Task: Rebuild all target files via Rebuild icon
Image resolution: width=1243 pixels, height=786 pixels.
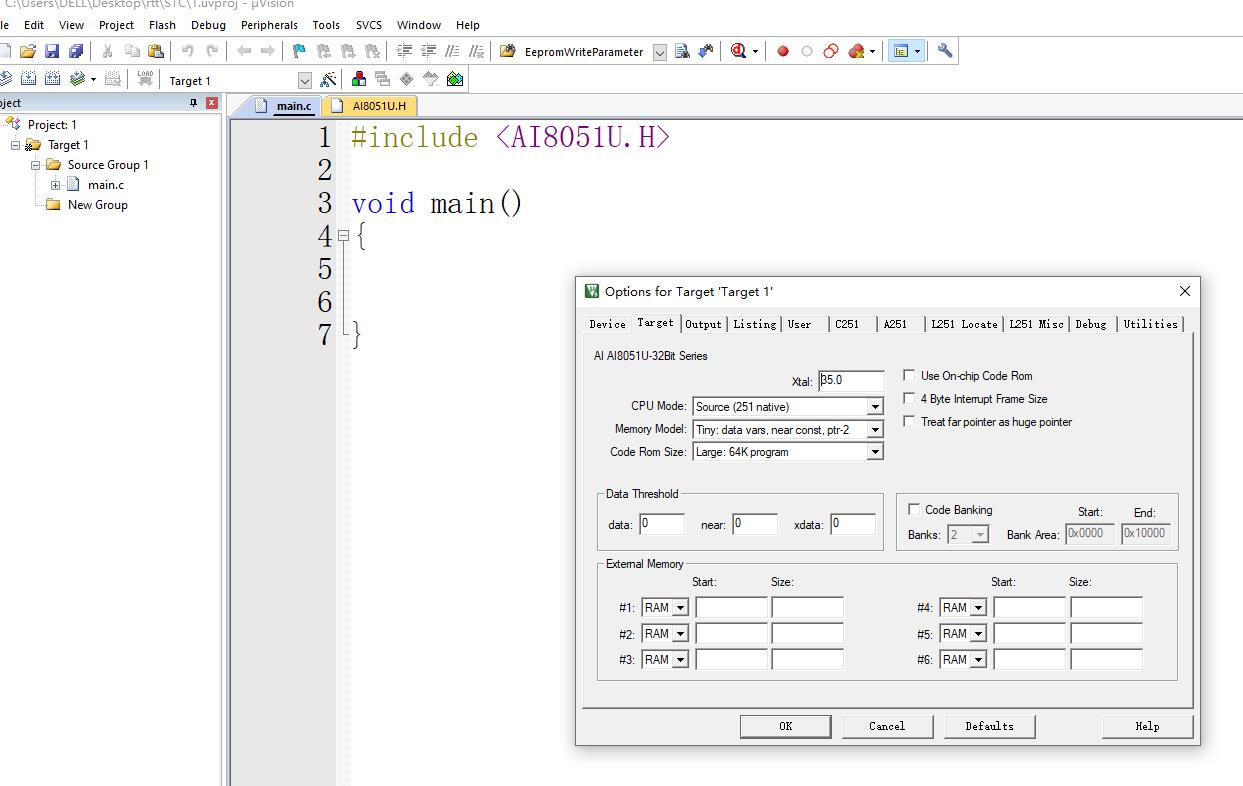Action: point(52,79)
